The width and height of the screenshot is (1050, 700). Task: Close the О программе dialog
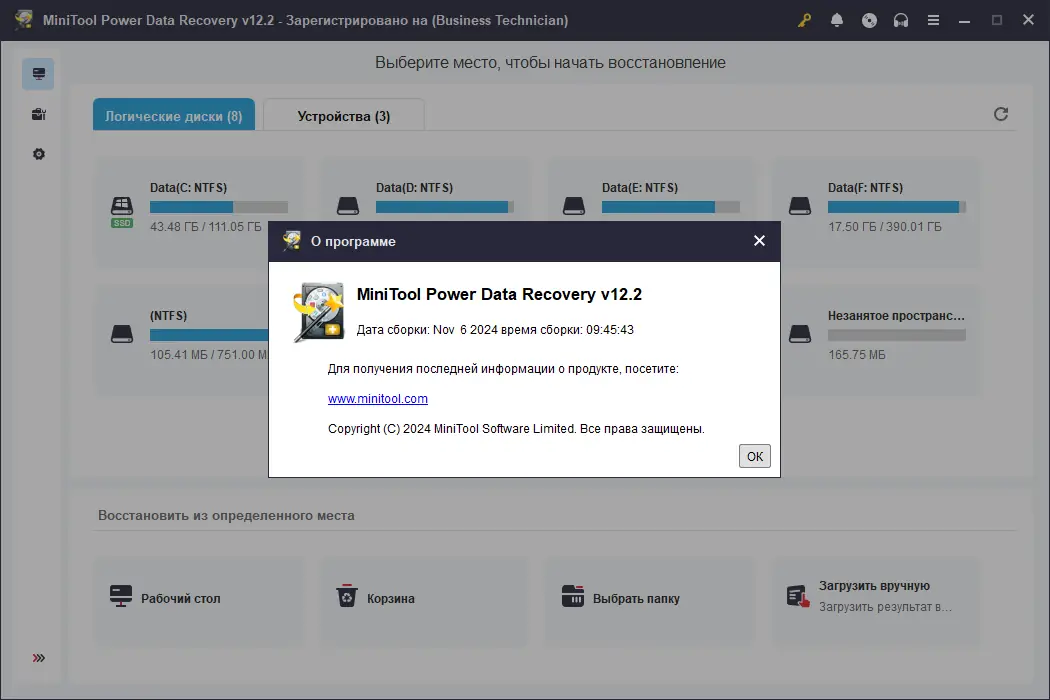pyautogui.click(x=759, y=240)
